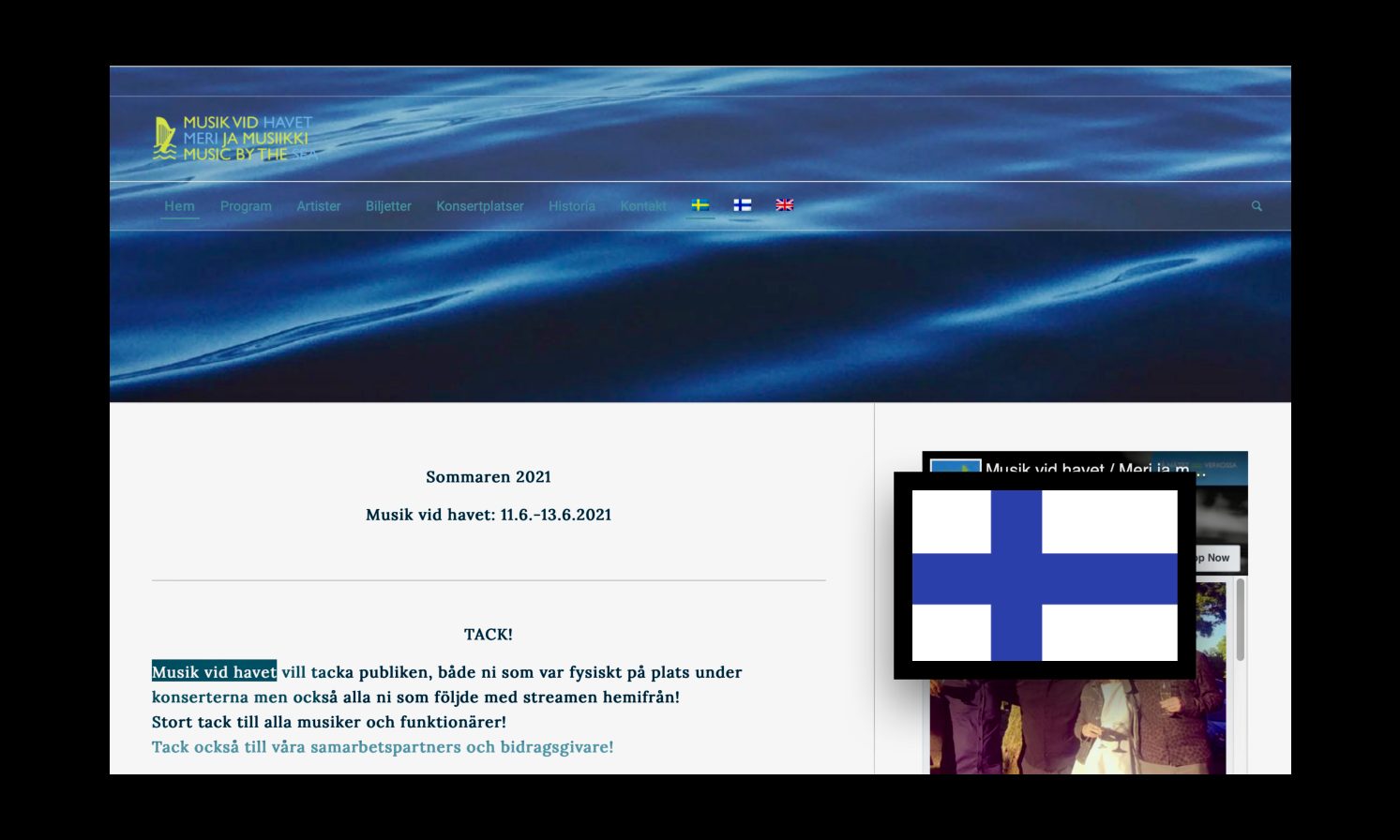Open the Historia menu item
Image resolution: width=1400 pixels, height=840 pixels.
(572, 206)
